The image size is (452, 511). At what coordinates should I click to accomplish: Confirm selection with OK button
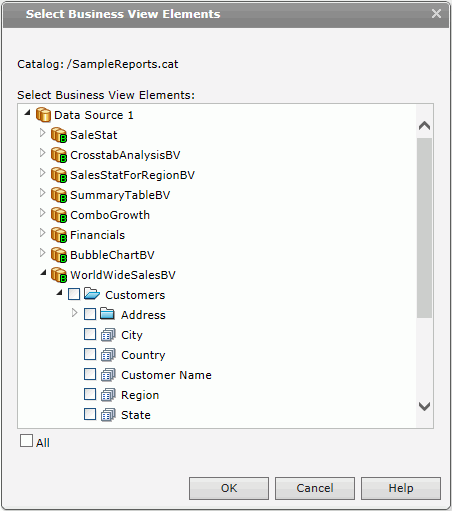(x=229, y=488)
